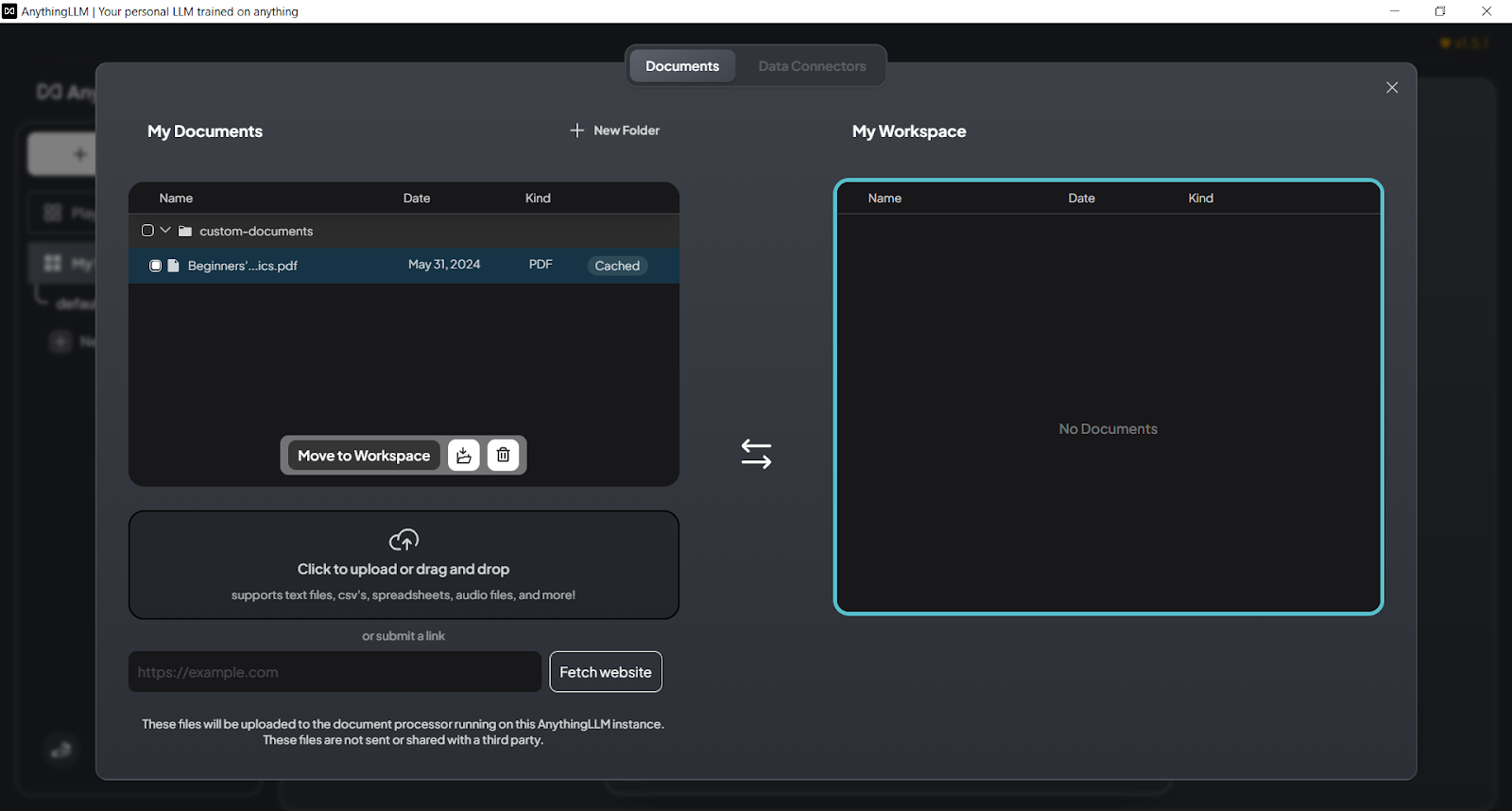The height and width of the screenshot is (811, 1512).
Task: Click the Name column header in My Documents
Action: [x=176, y=198]
